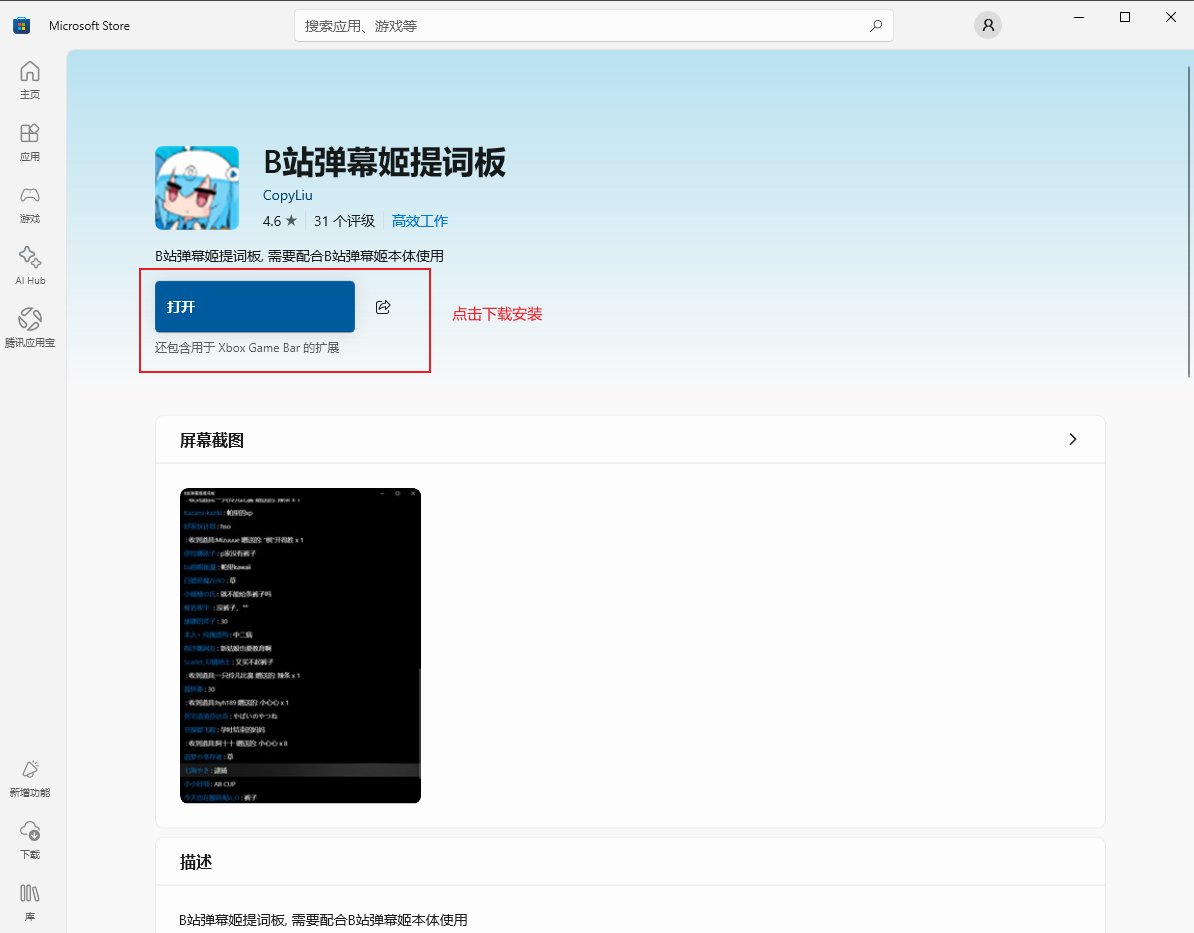
Task: Select the 应用 (Apps) sidebar icon
Action: (x=29, y=142)
